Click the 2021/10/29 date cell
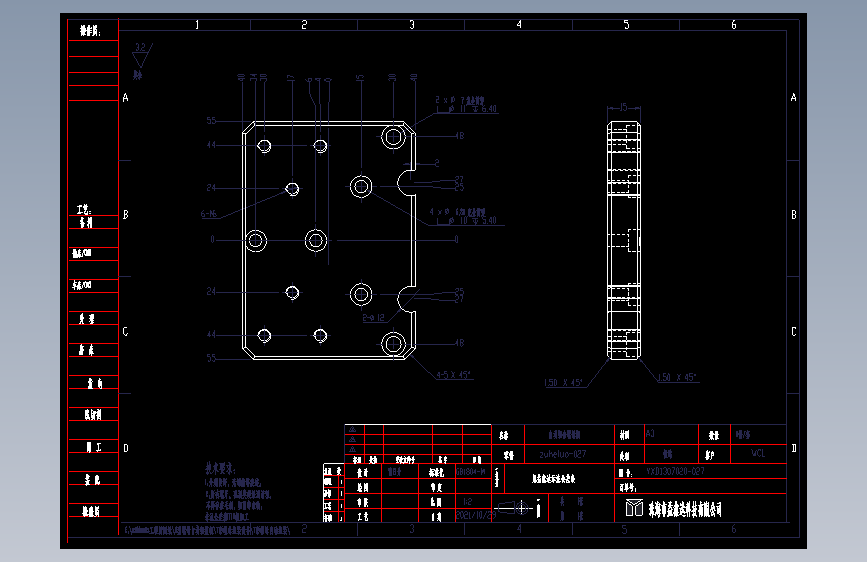 pyautogui.click(x=476, y=515)
